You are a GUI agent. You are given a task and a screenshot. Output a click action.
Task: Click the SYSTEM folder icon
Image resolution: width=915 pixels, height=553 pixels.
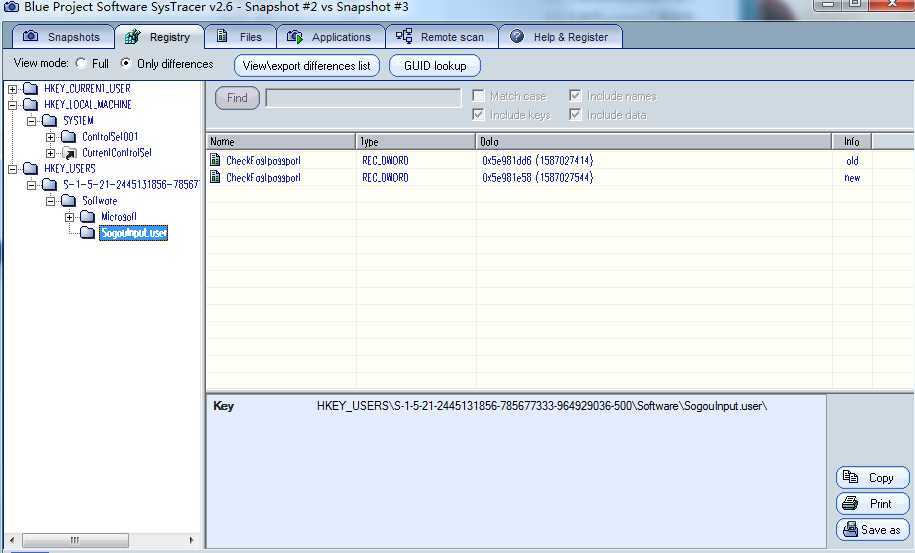click(50, 121)
